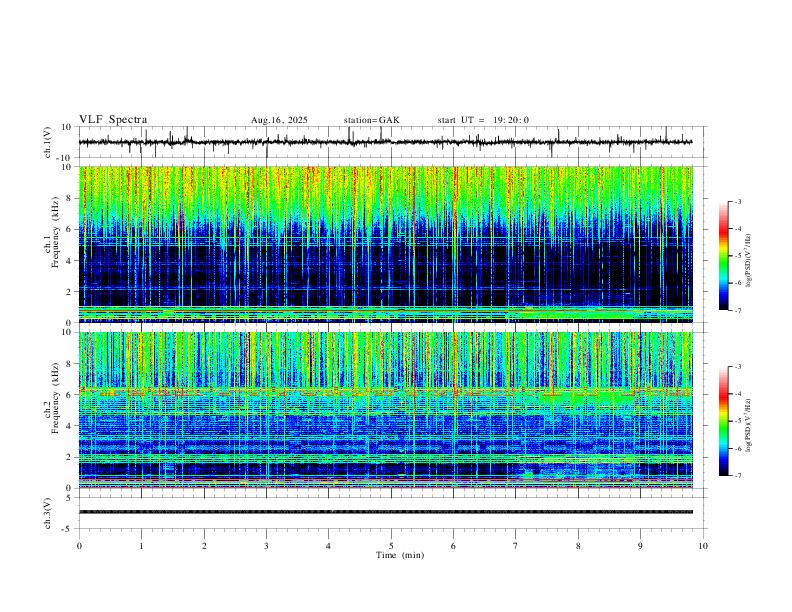Click the ch.3 black waveform band
The image size is (792, 612).
(385, 512)
